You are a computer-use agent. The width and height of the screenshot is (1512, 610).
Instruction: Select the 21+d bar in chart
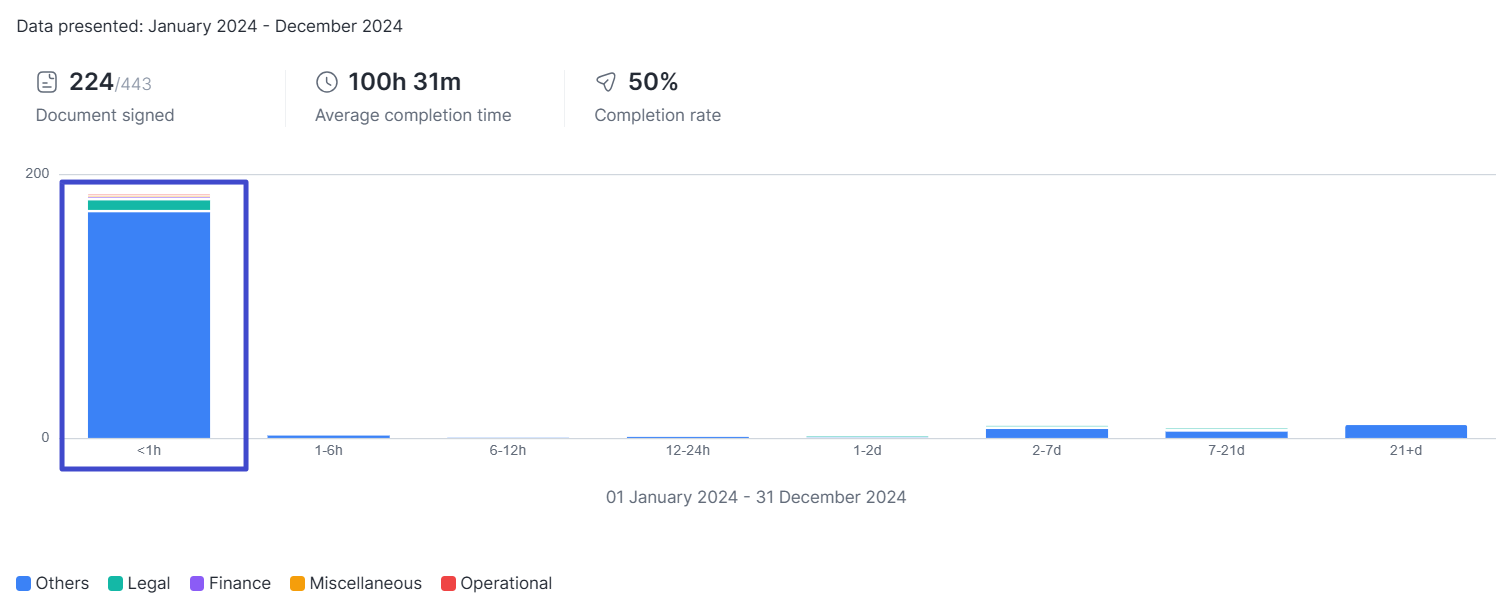pyautogui.click(x=1405, y=431)
